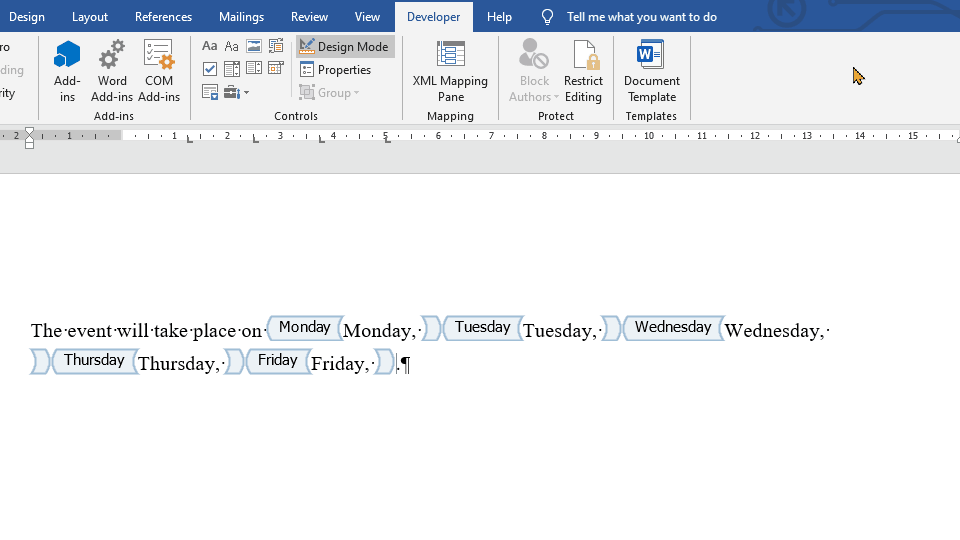Screen dimensions: 960x540
Task: Select the Tuesday content control tag
Action: [482, 328]
